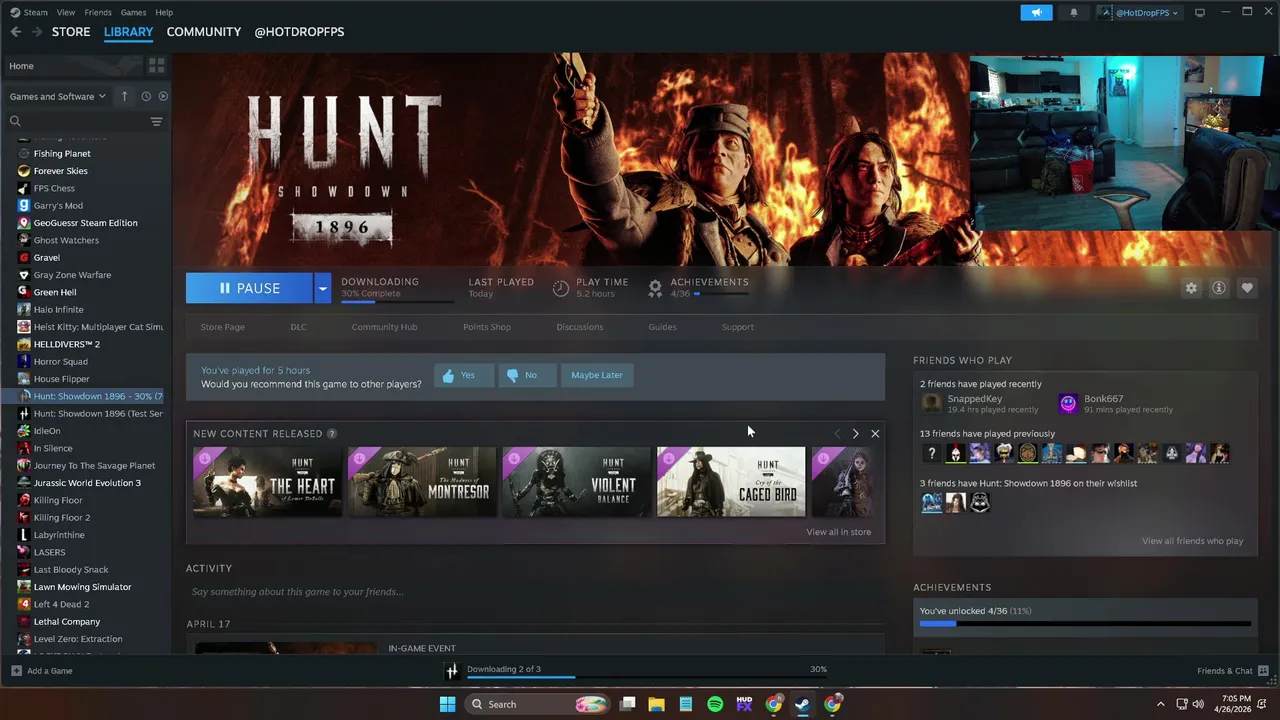This screenshot has width=1280, height=720.
Task: Open the @HOTDROPFPS profile tab
Action: click(299, 32)
